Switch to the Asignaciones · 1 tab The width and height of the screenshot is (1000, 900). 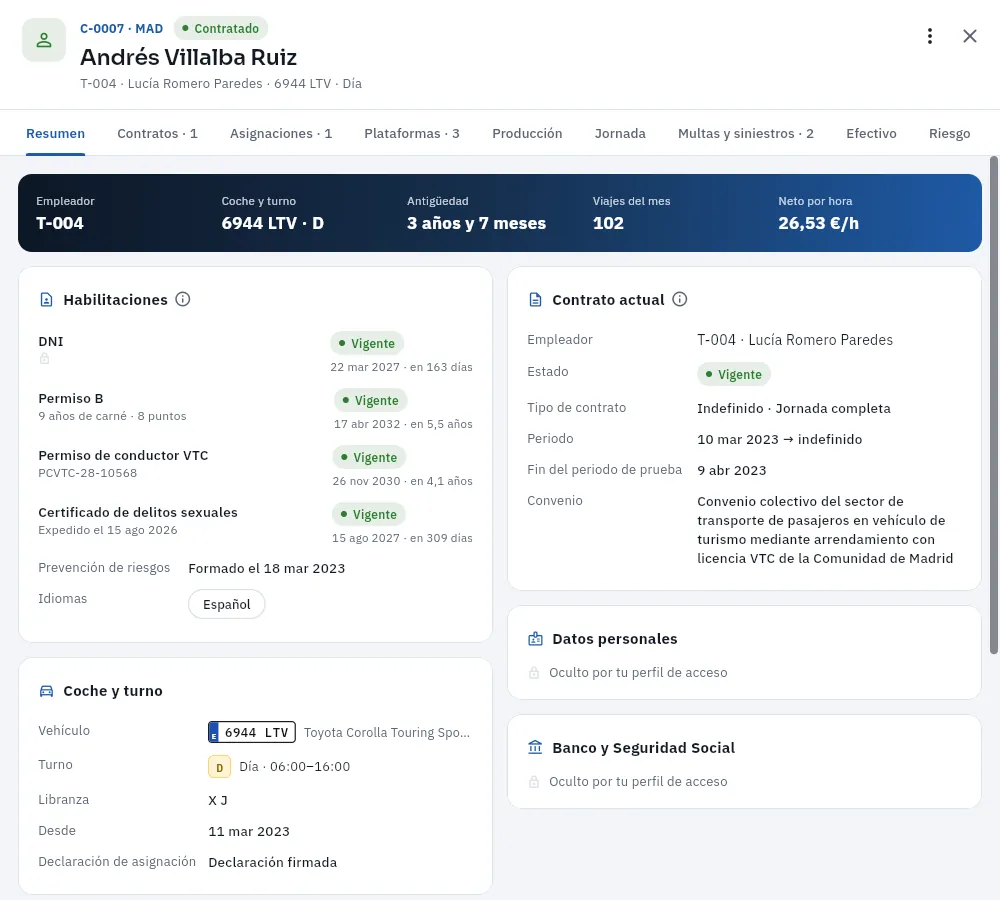[x=281, y=133]
